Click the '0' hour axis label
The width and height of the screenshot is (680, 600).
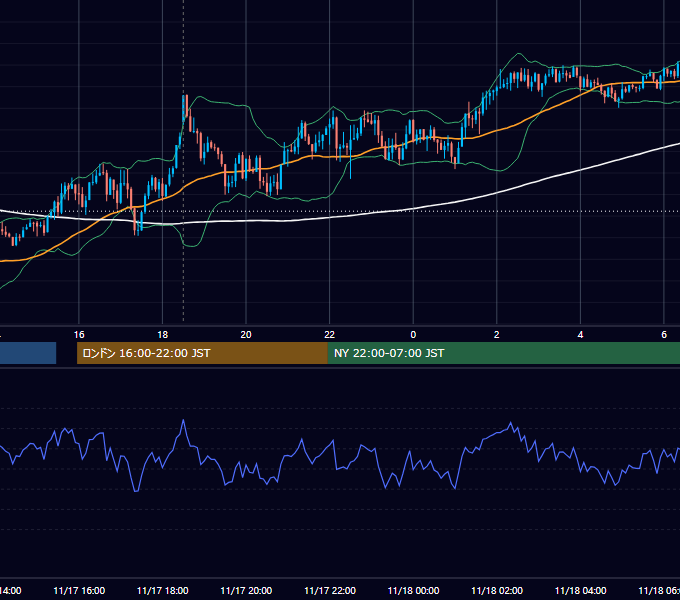click(413, 335)
